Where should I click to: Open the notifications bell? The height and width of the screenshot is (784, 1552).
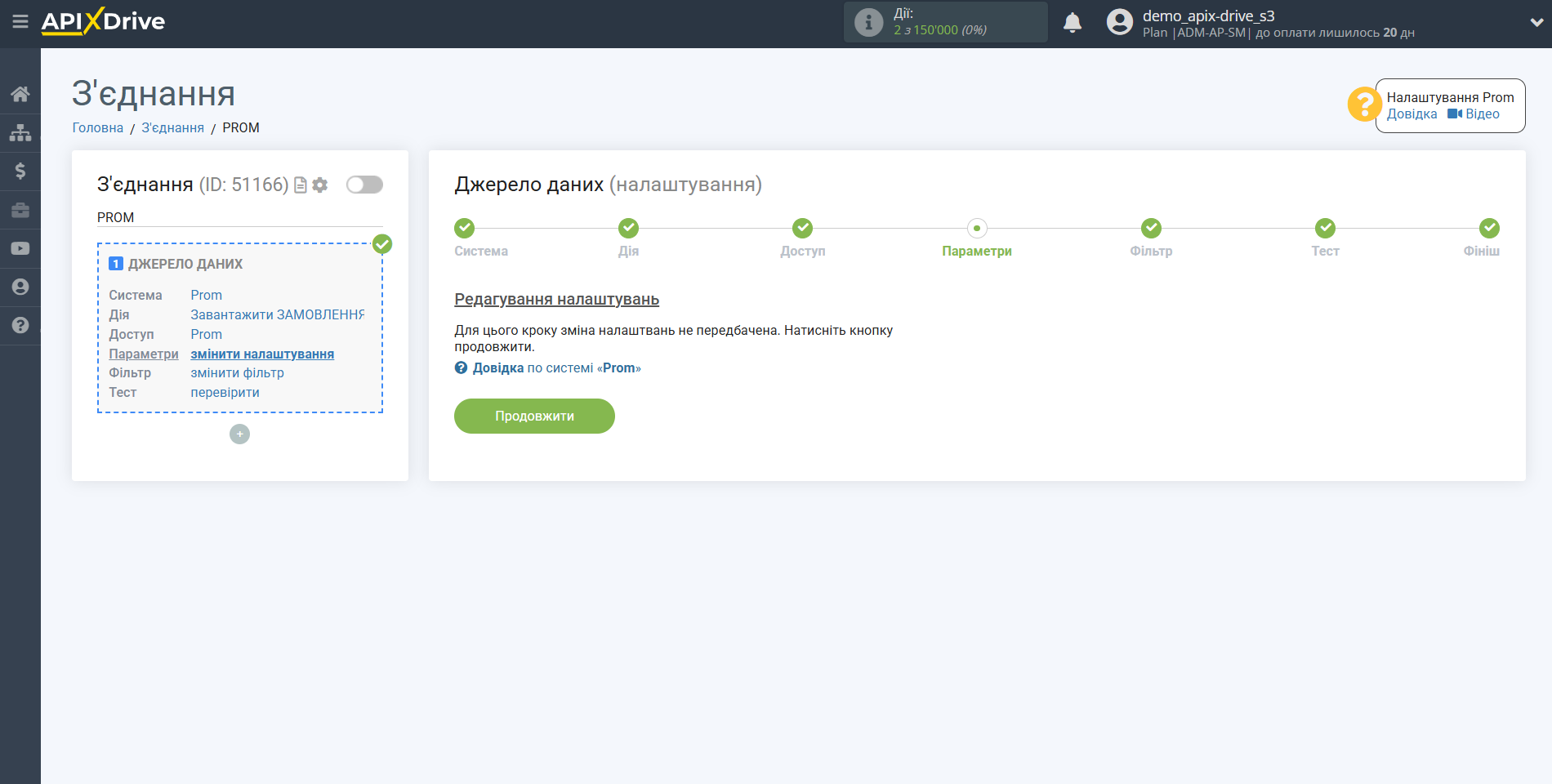(1073, 22)
